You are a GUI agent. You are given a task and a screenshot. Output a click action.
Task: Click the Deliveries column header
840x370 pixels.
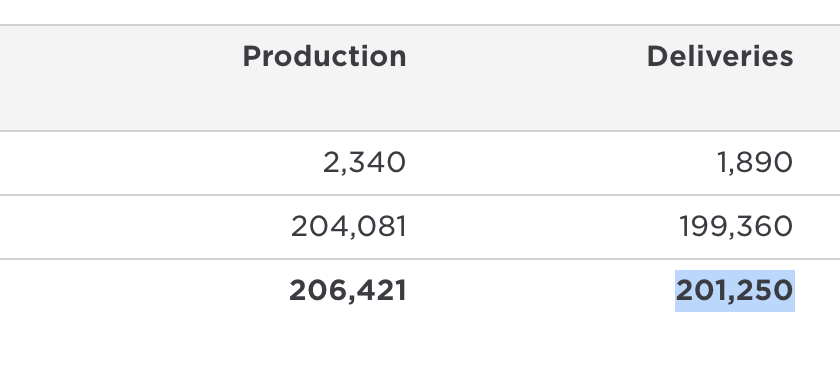720,56
